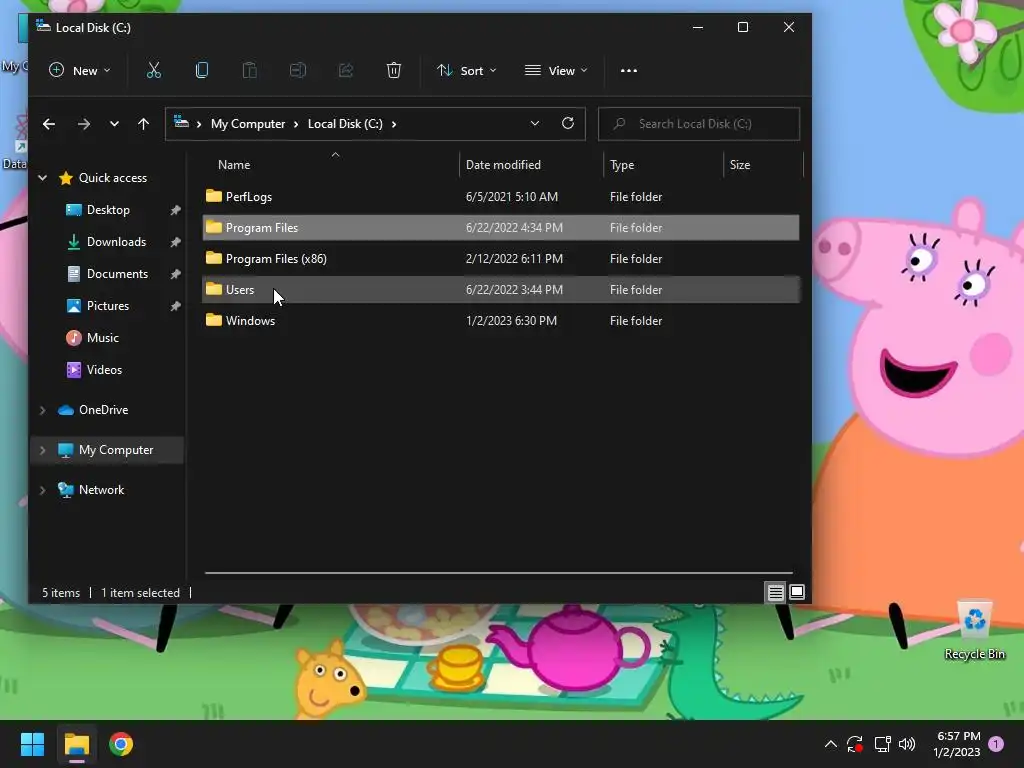The width and height of the screenshot is (1024, 768).
Task: Expand the My Computer tree node
Action: 42,450
